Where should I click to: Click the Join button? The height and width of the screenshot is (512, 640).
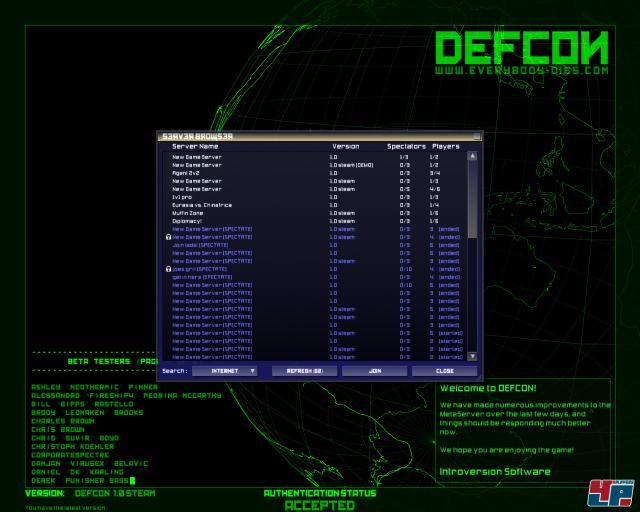click(x=375, y=371)
